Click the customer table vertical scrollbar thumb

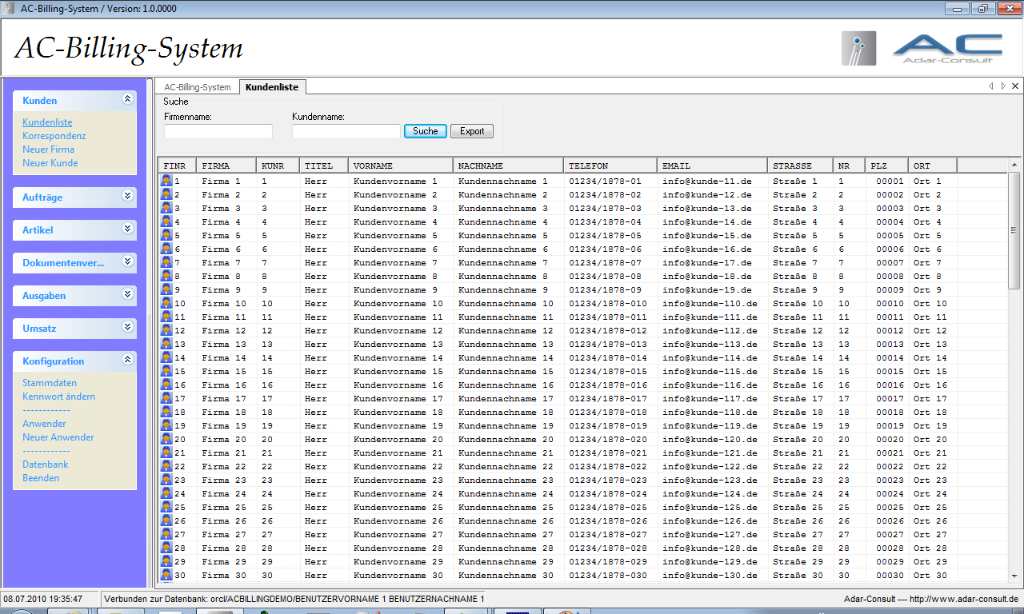point(1014,230)
